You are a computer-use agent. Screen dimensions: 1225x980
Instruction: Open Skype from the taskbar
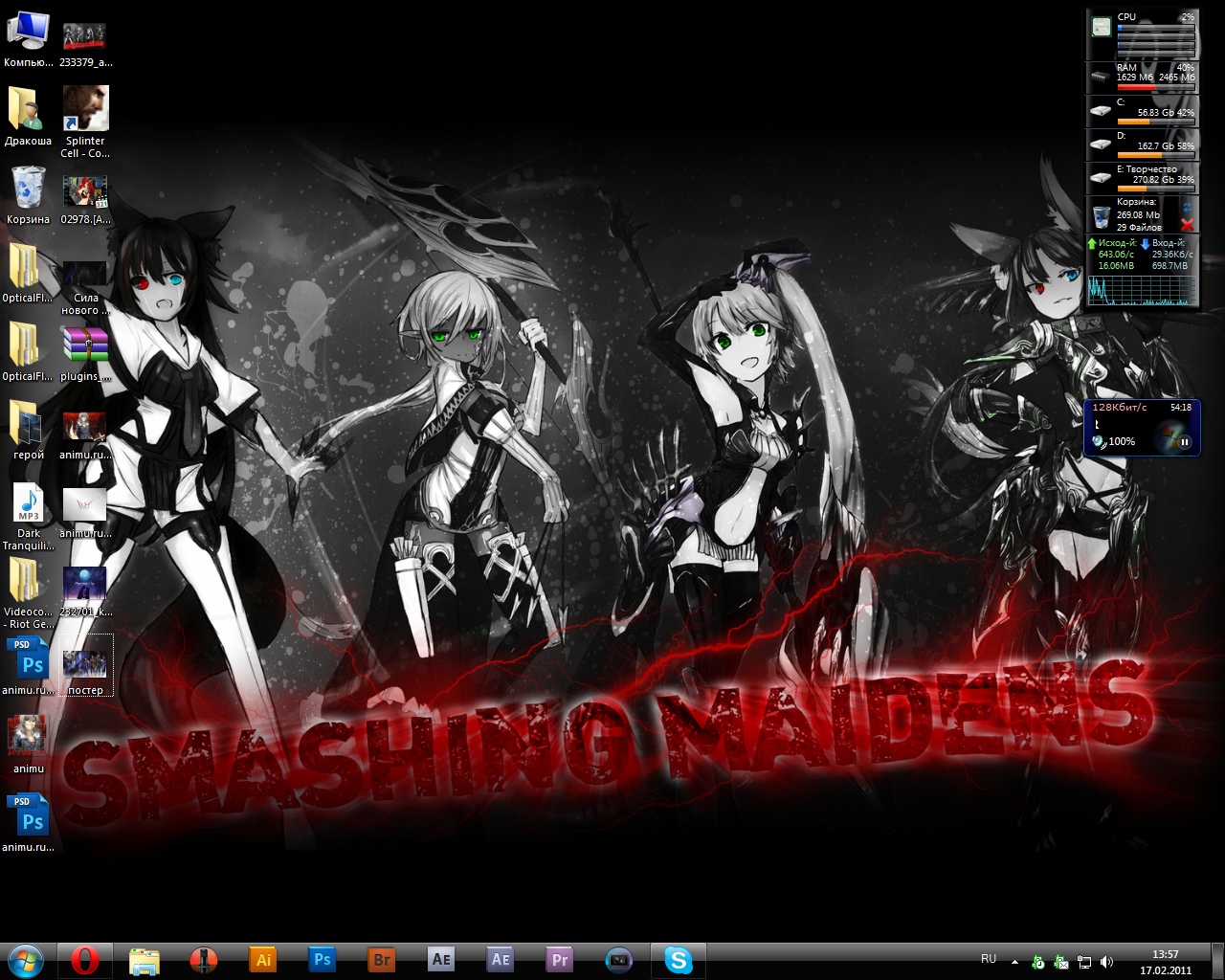[x=679, y=960]
